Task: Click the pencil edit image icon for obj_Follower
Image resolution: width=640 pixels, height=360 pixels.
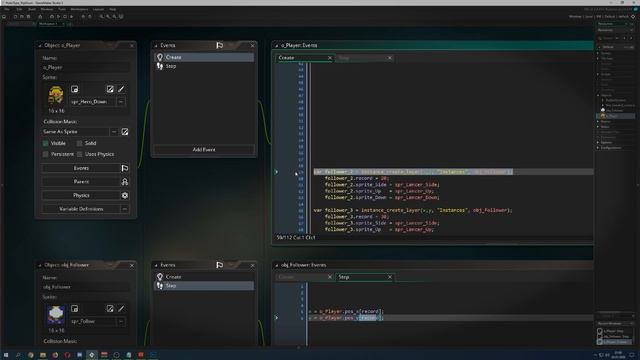Action: click(121, 309)
